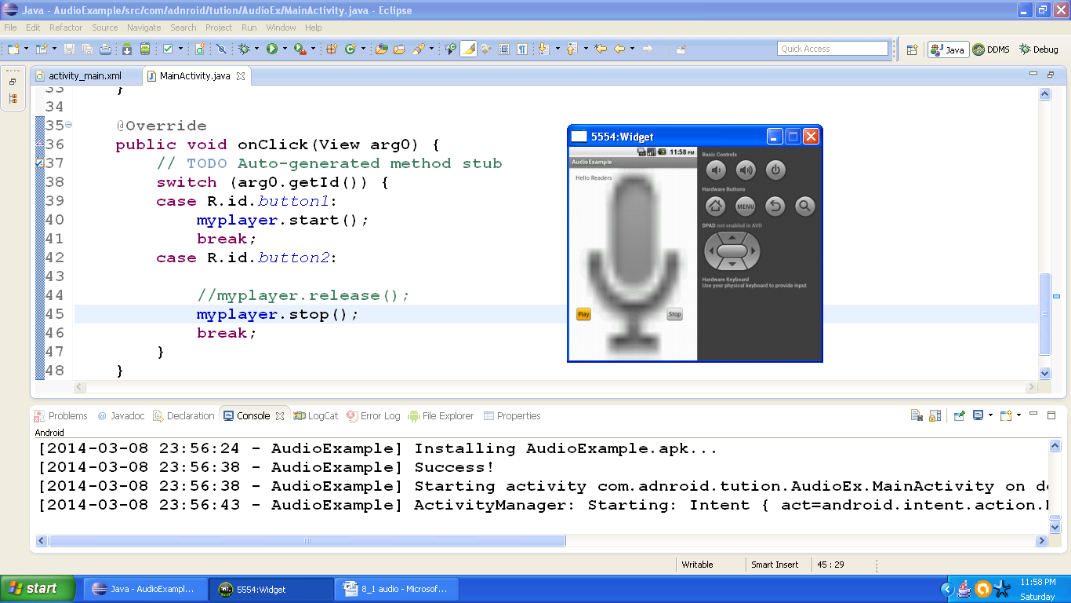Click the Quick Access search field
Image resolution: width=1071 pixels, height=603 pixels.
(833, 47)
